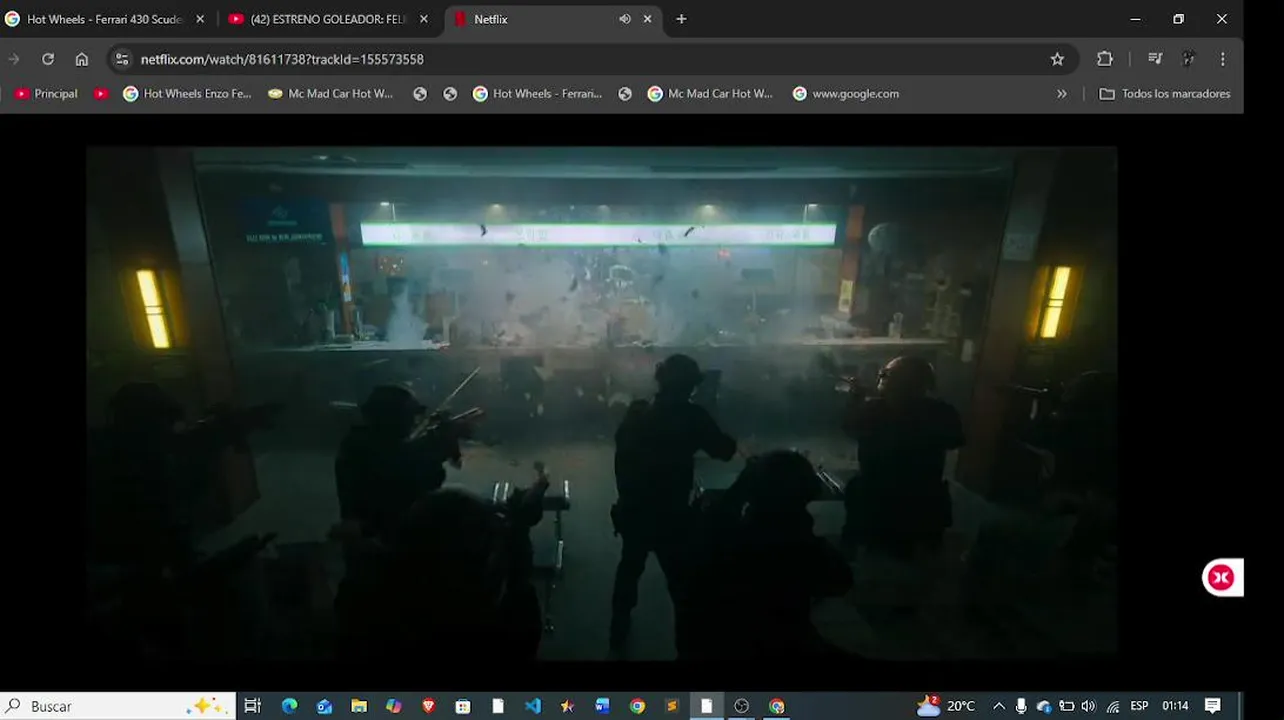This screenshot has width=1284, height=720.
Task: Open the Hot Wheels - Ferrari... bookmark
Action: tap(537, 93)
